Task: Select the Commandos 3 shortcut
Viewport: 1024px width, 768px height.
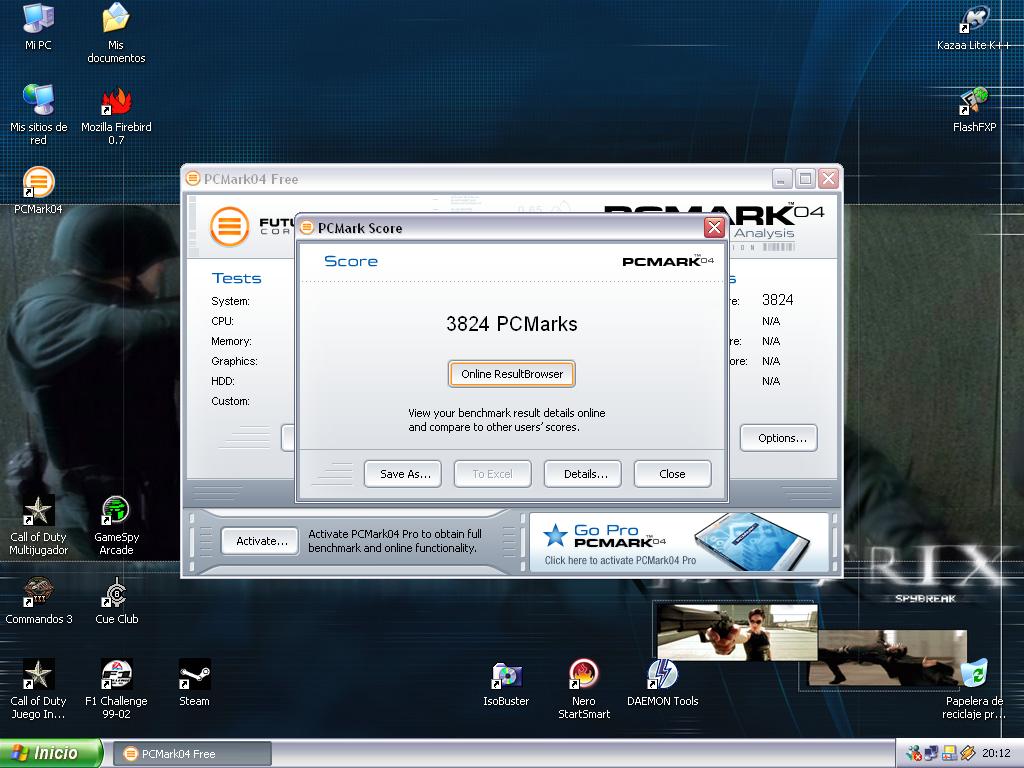Action: (39, 601)
